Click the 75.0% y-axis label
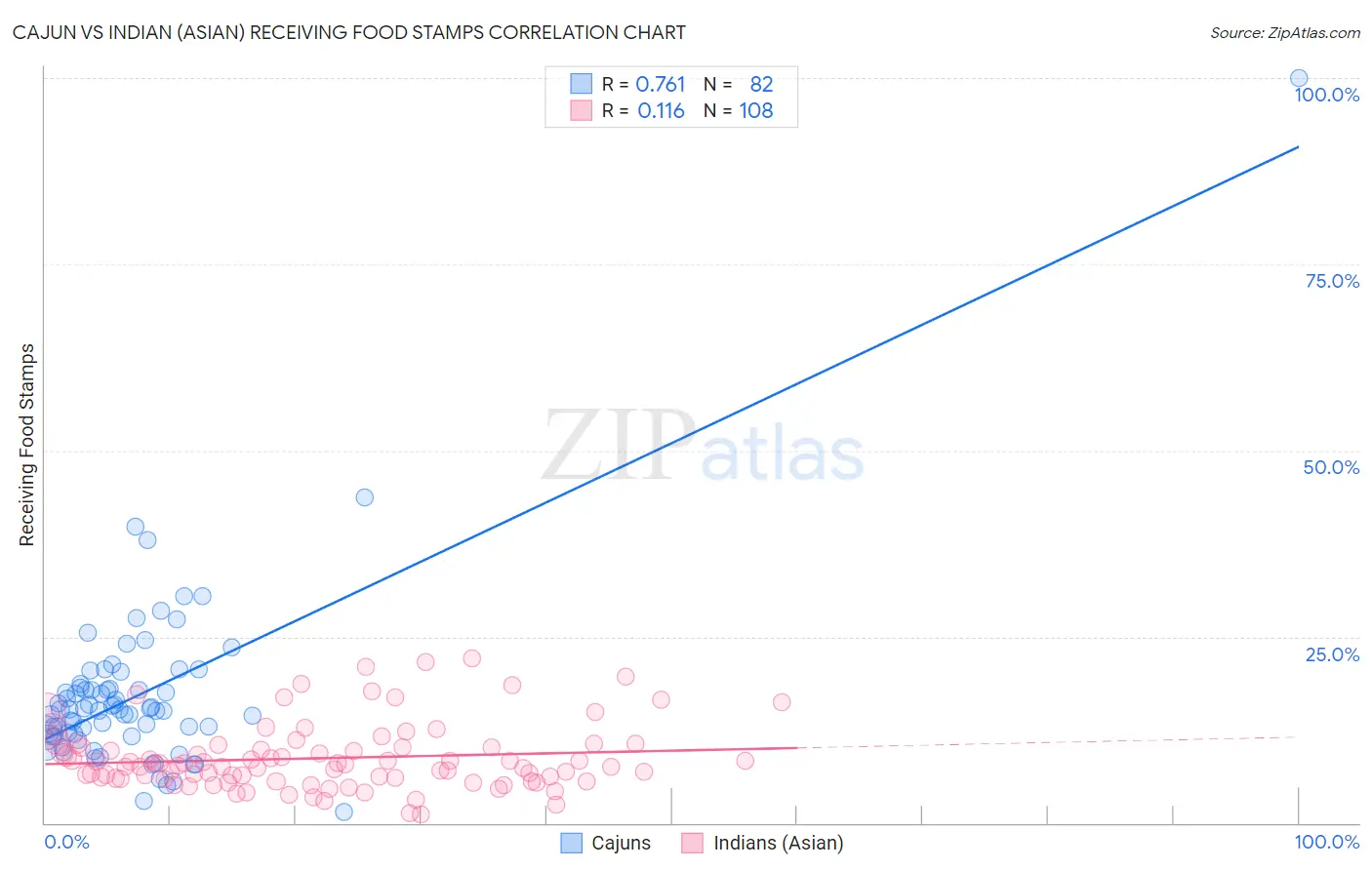 [x=1332, y=281]
